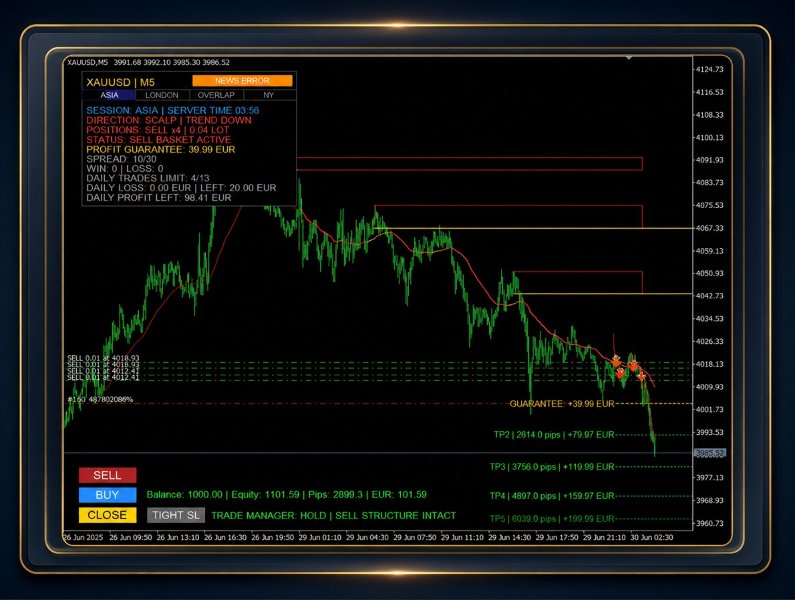Click the rightmost sell arrow marker on chart

[x=641, y=376]
